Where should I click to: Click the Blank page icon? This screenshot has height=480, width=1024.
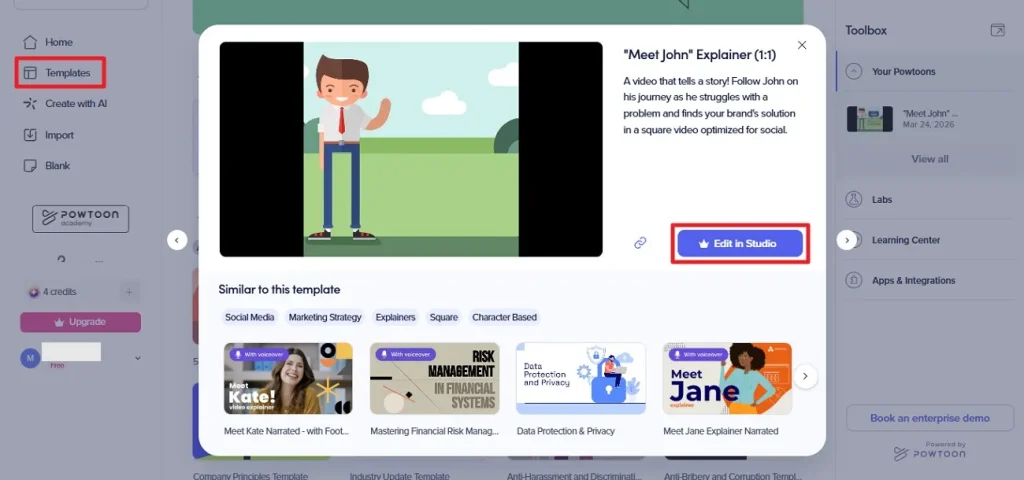click(30, 166)
